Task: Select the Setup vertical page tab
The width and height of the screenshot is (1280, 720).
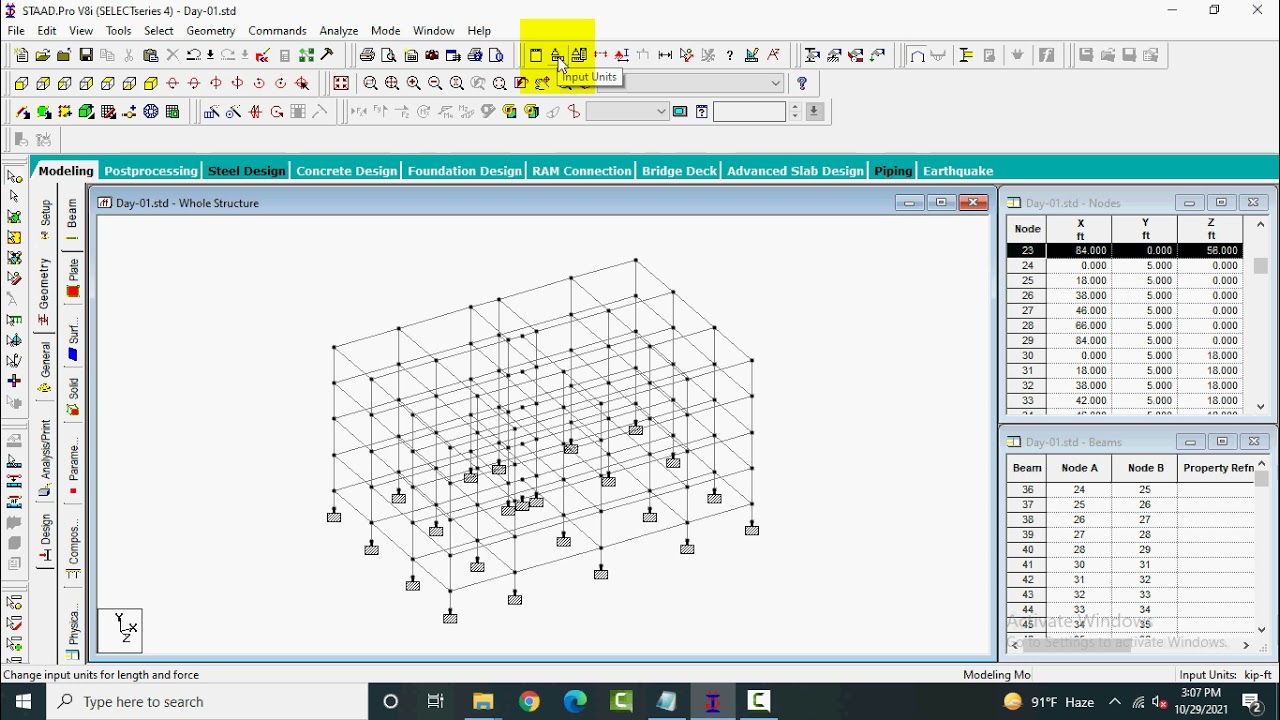Action: click(45, 219)
